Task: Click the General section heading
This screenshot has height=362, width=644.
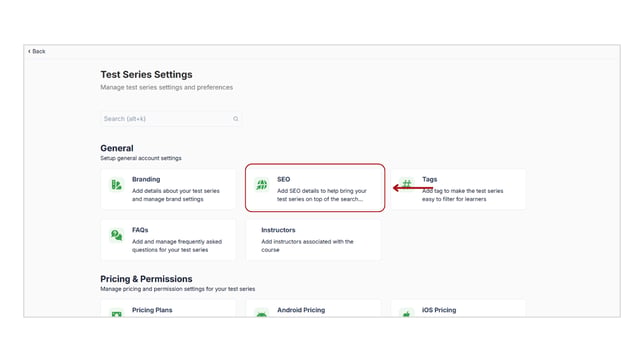Action: [117, 148]
